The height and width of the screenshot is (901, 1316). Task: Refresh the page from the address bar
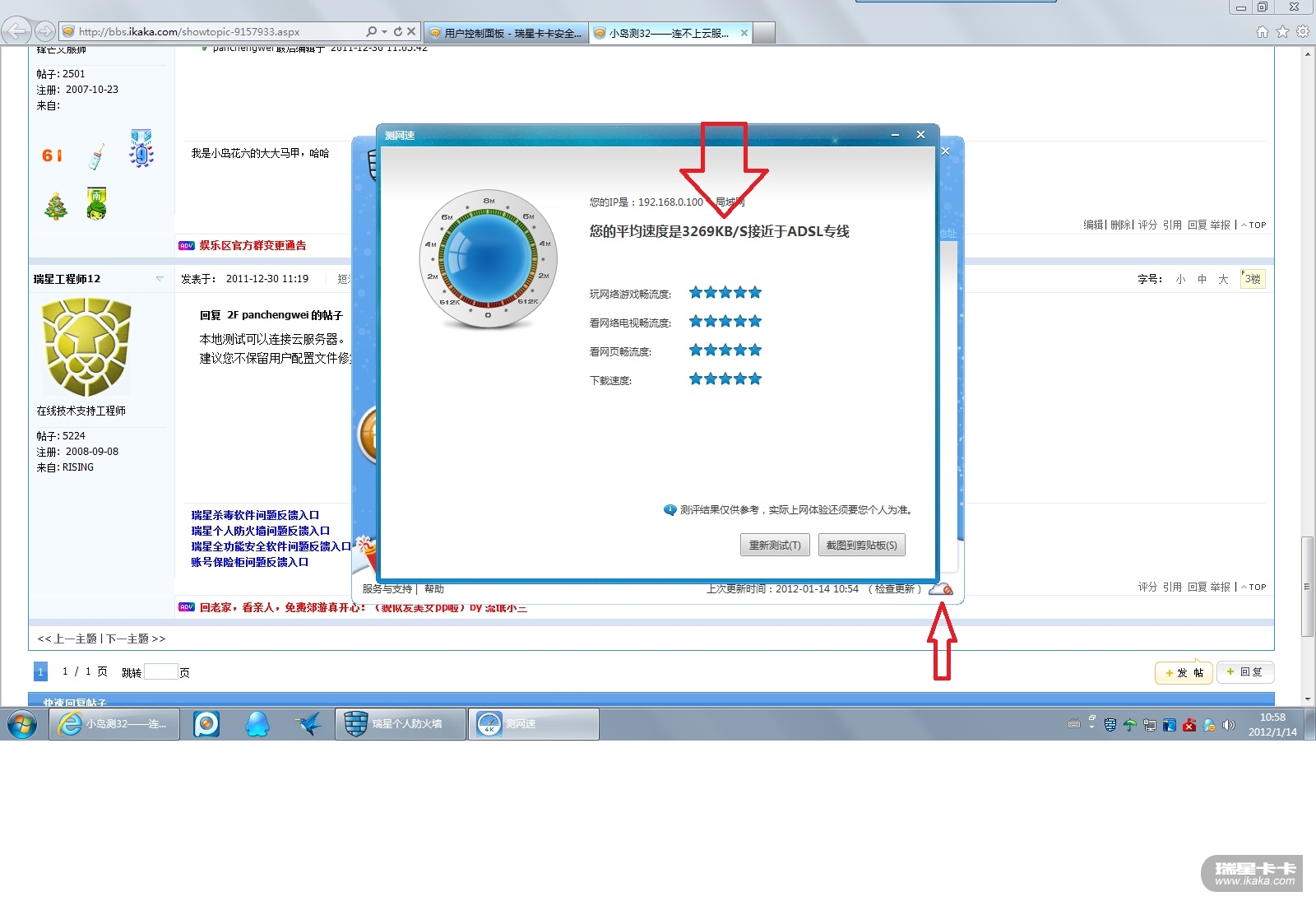pyautogui.click(x=398, y=32)
